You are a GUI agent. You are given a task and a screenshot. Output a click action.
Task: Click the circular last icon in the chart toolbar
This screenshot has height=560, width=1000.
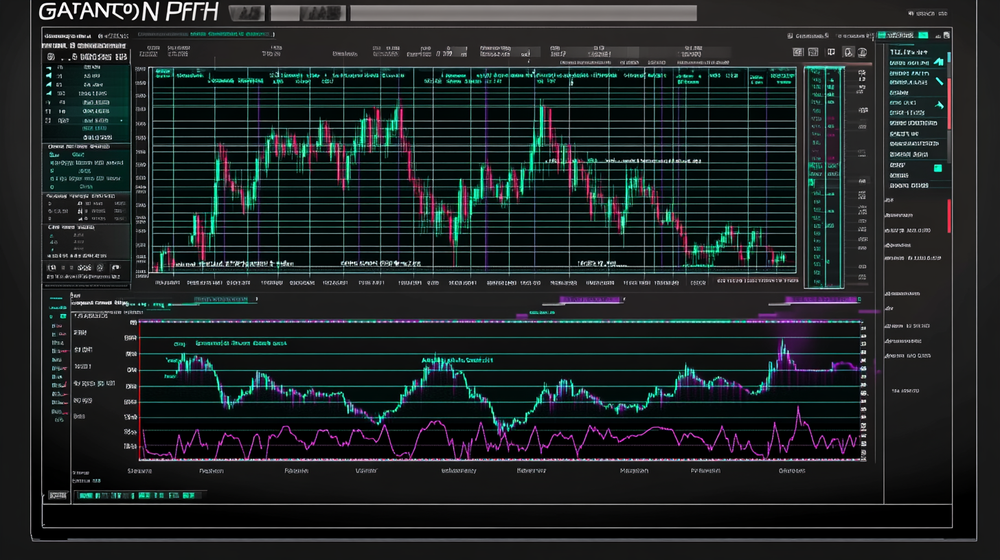click(x=862, y=51)
